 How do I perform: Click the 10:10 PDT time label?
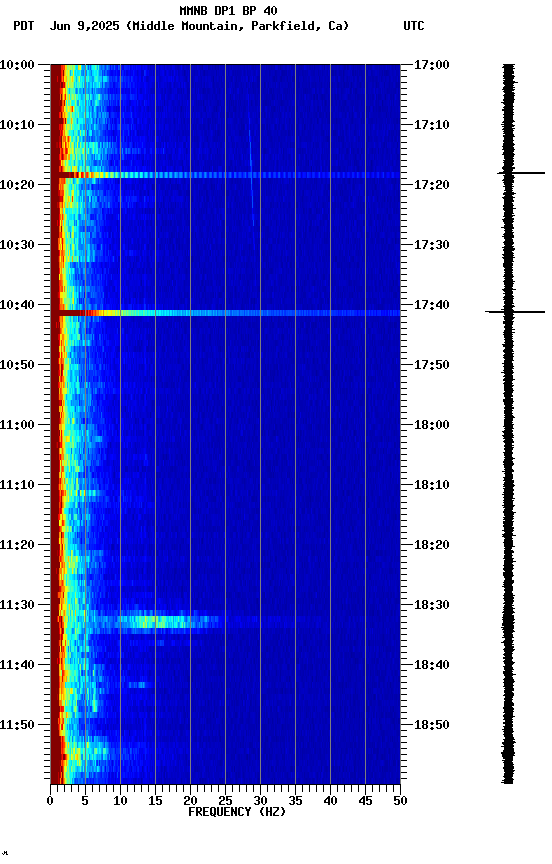tap(17, 125)
